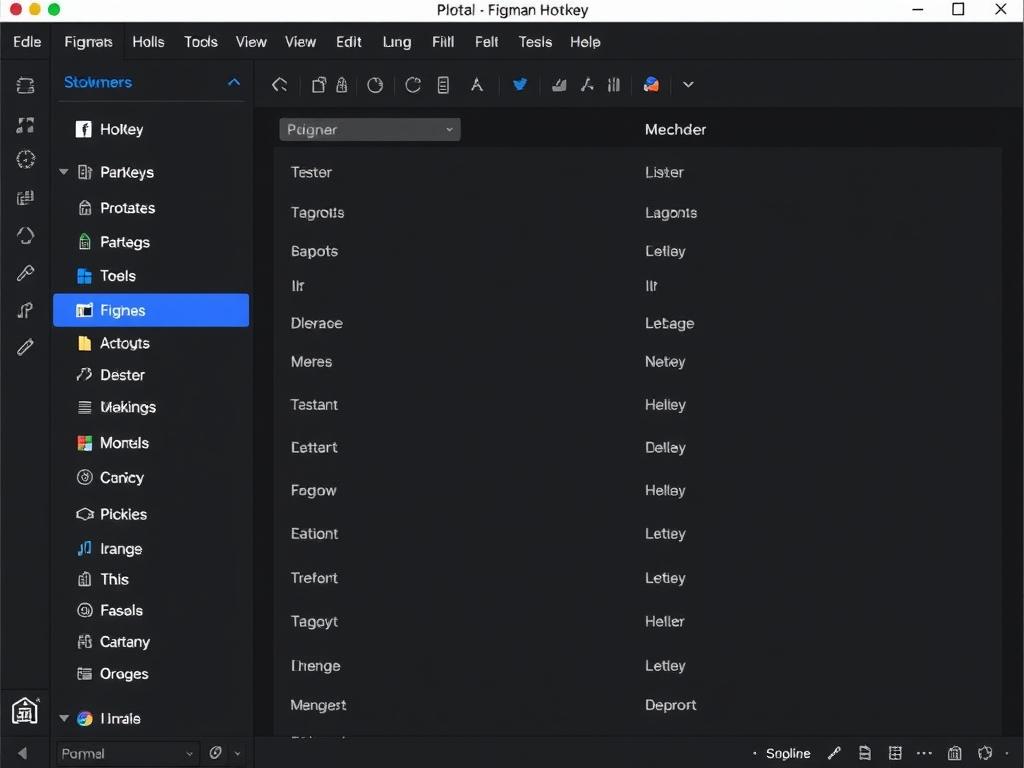
Task: Click the dashed circle icon in left strip
Action: coord(25,159)
